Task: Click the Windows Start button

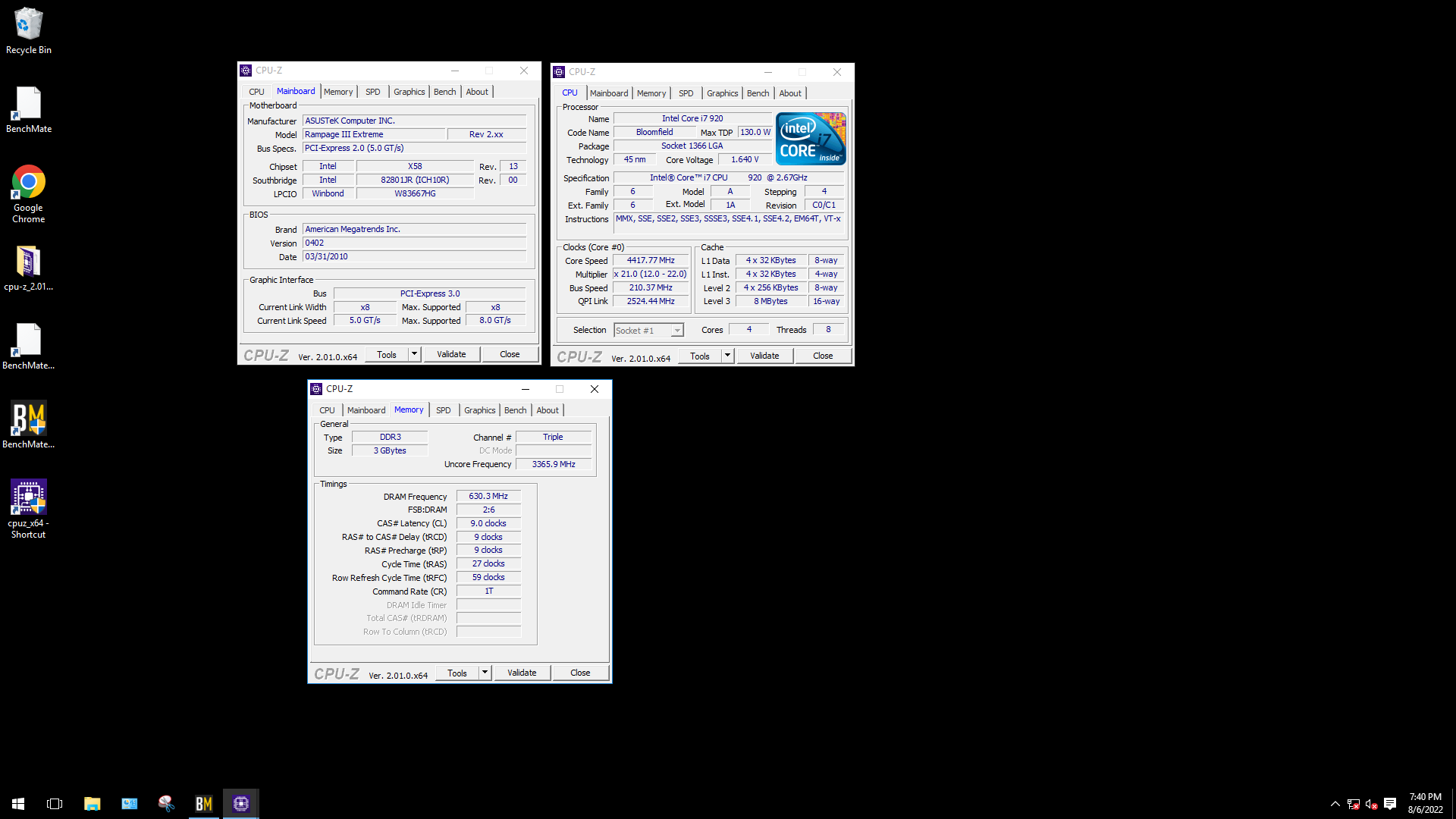Action: [x=18, y=804]
